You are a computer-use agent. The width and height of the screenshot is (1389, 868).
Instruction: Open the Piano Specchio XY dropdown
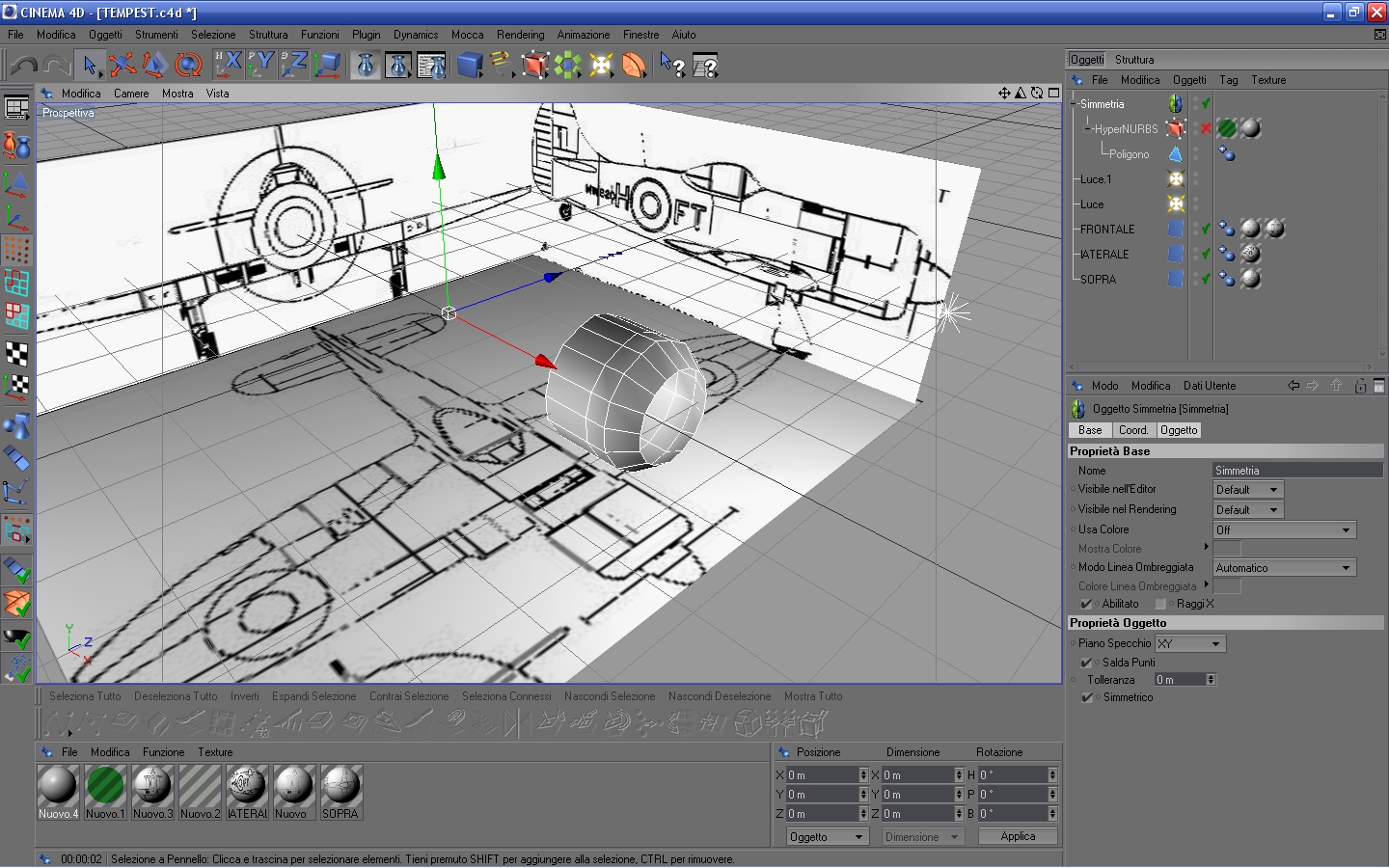[x=1190, y=643]
